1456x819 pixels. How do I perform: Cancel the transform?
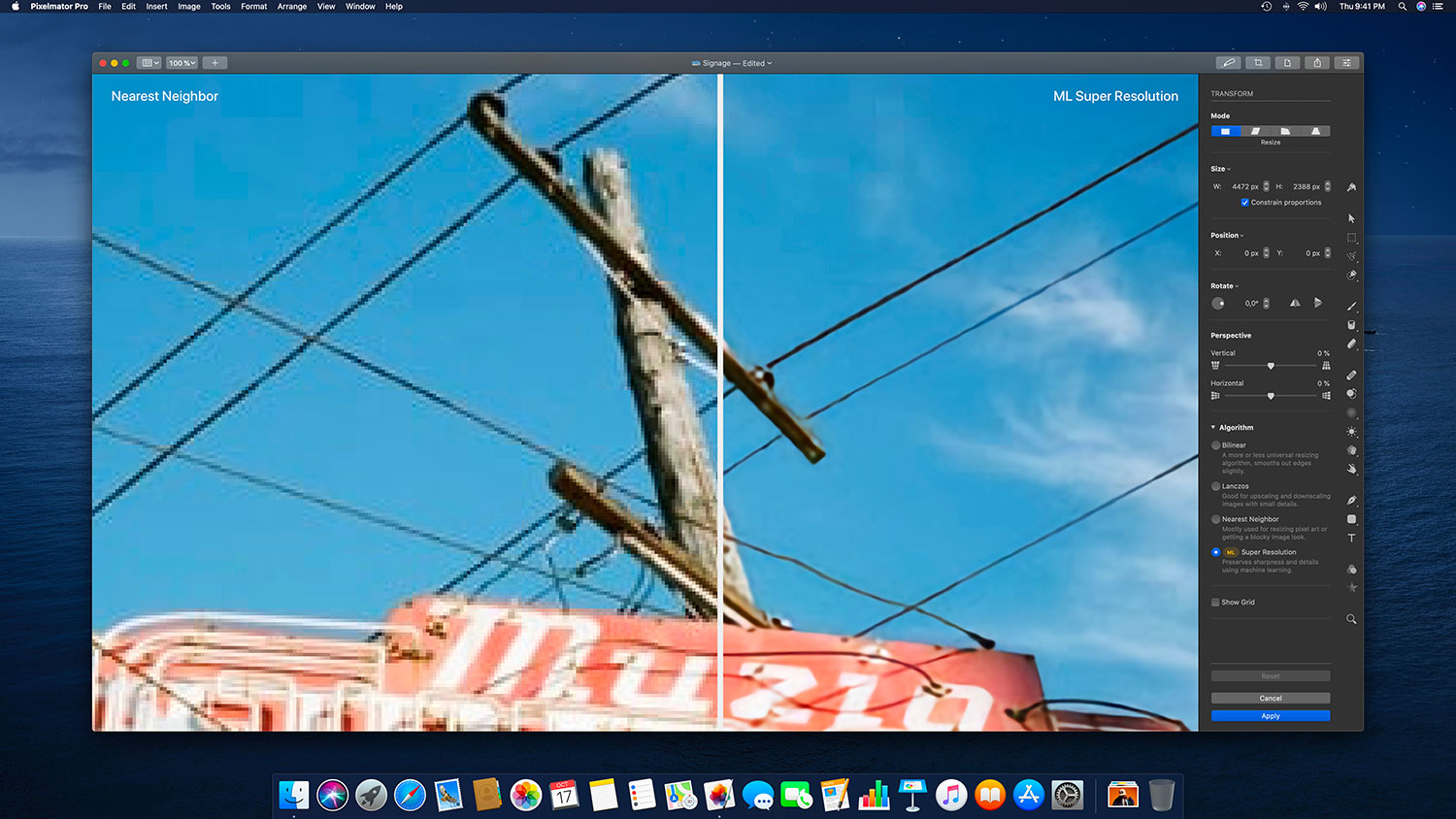pyautogui.click(x=1271, y=698)
